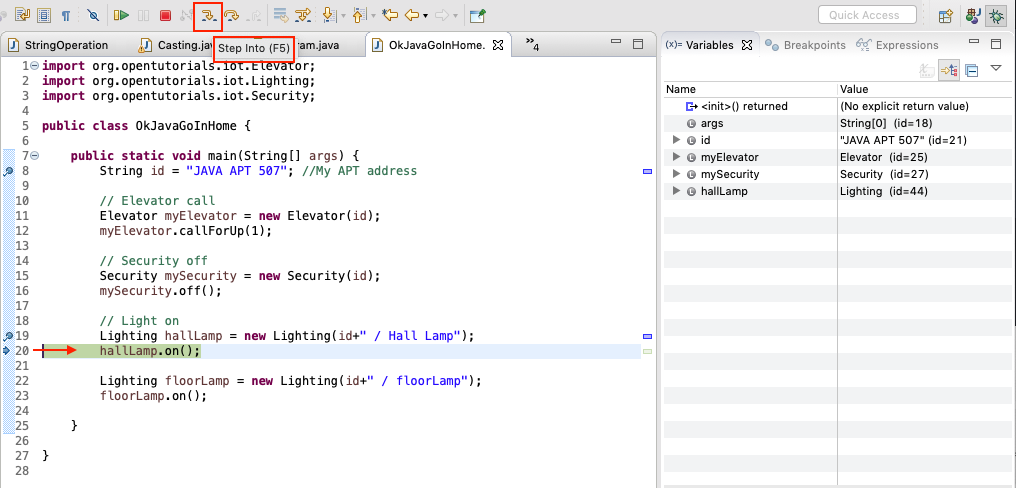Click the Name column header
This screenshot has height=488, width=1016.
pos(750,89)
